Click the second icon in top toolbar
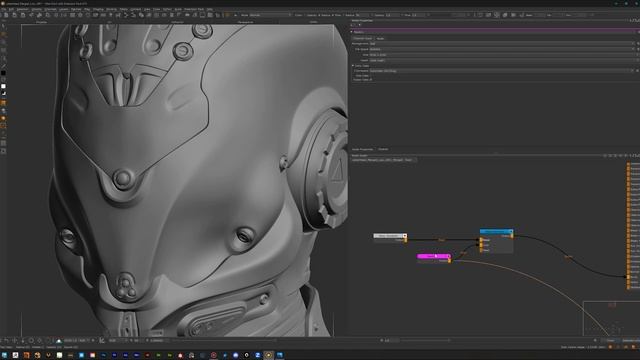The height and width of the screenshot is (360, 640). coord(14,15)
